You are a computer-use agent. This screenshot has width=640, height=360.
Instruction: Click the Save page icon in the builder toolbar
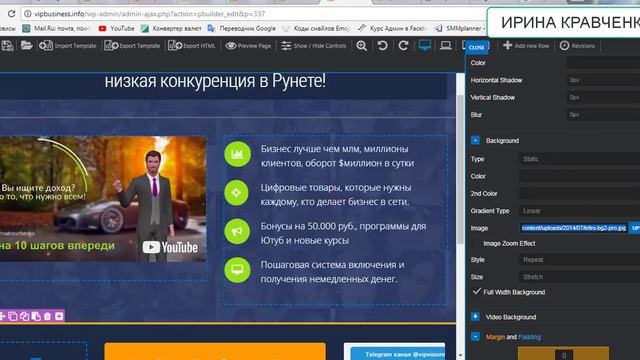click(x=7, y=45)
